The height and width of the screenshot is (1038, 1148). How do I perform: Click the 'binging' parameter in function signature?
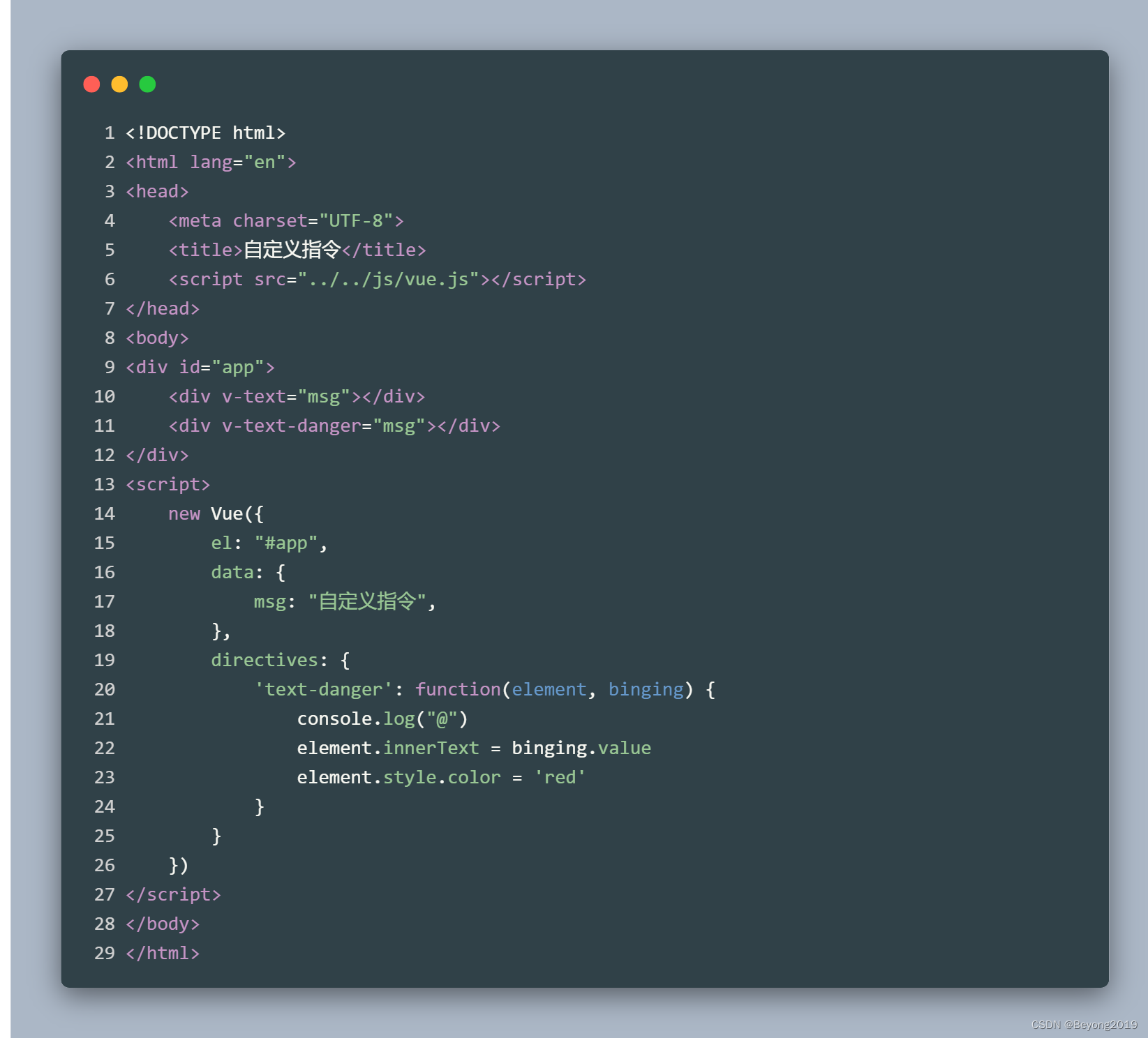646,689
